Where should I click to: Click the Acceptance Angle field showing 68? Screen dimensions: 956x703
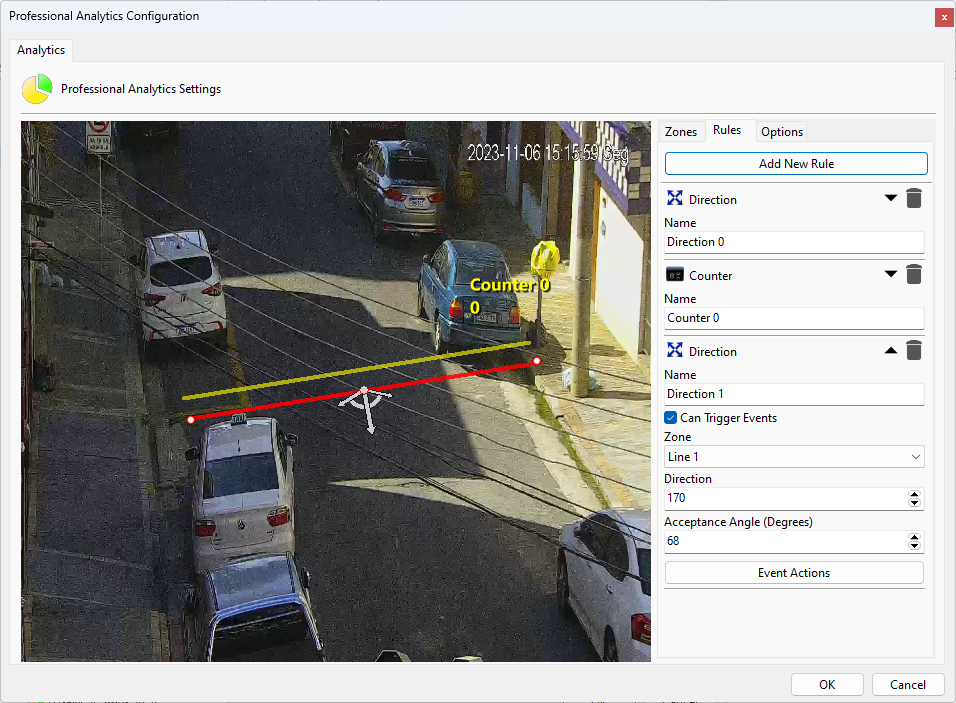(785, 541)
